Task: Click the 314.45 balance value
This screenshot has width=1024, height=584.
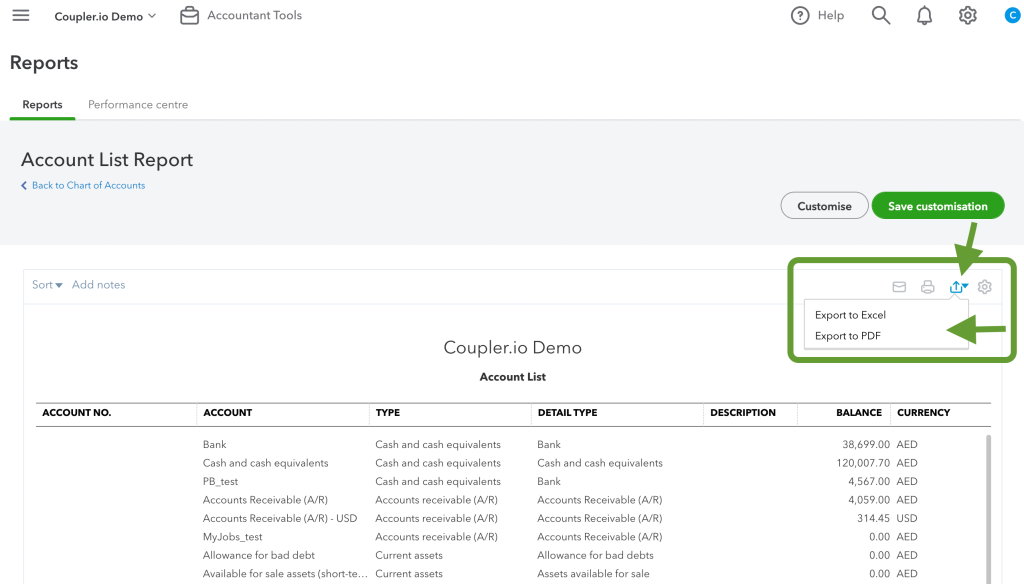Action: [873, 519]
